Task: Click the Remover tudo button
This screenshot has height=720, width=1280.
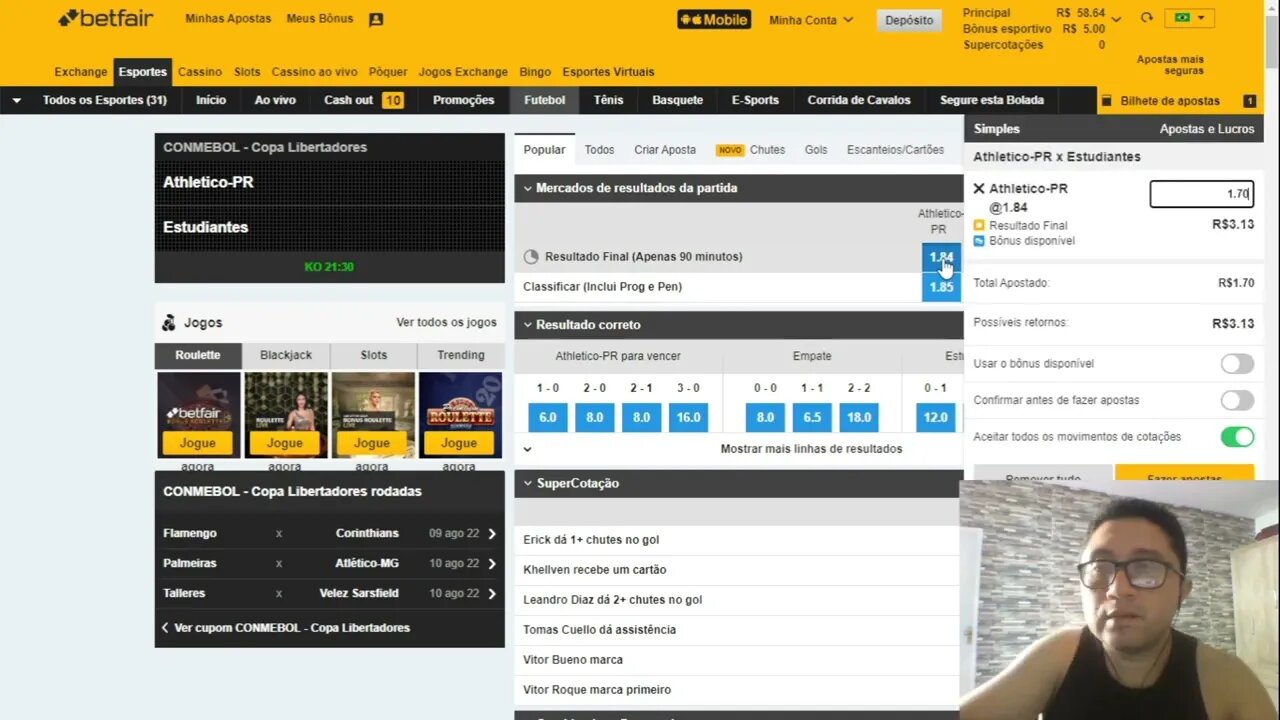Action: [1043, 473]
